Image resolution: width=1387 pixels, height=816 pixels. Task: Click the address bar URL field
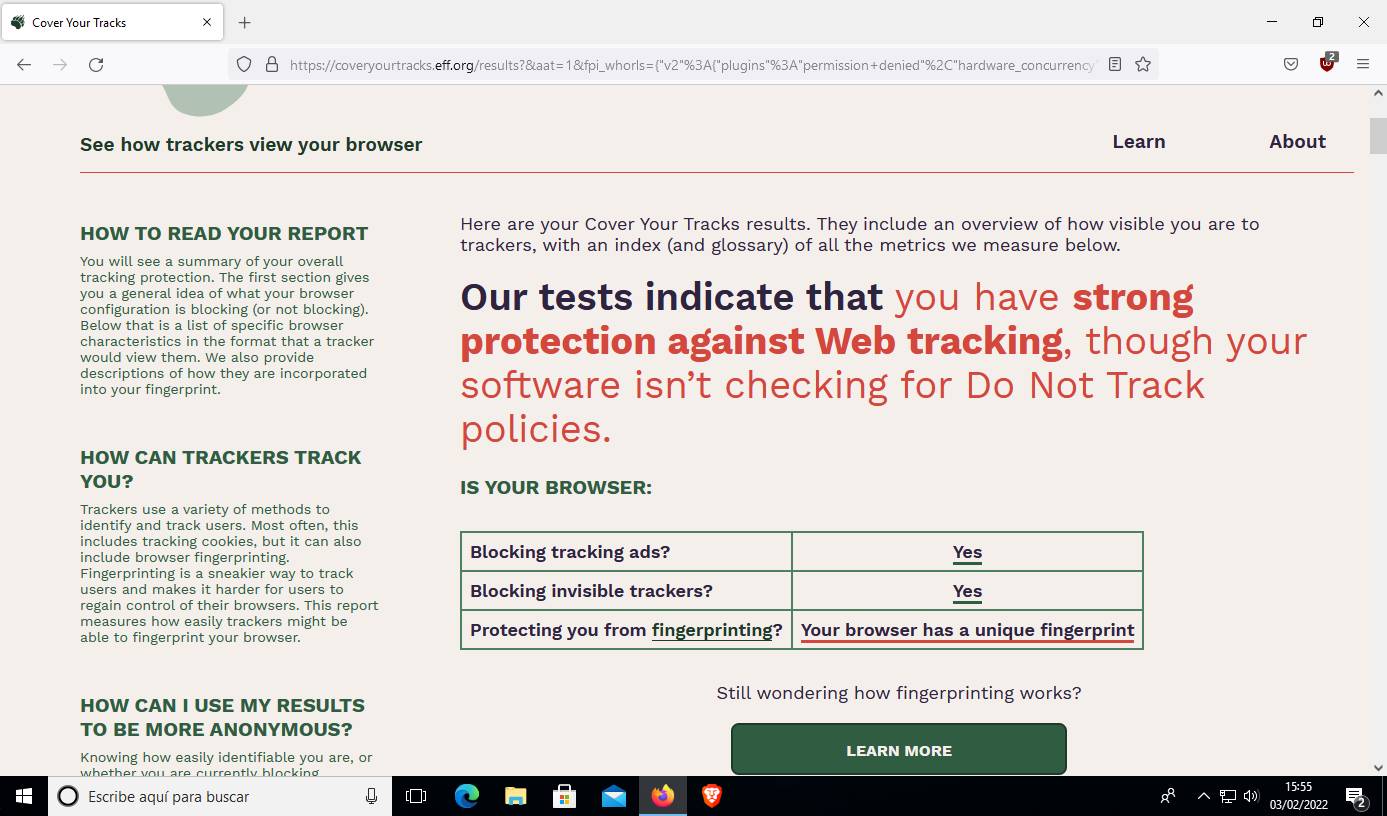pyautogui.click(x=690, y=65)
